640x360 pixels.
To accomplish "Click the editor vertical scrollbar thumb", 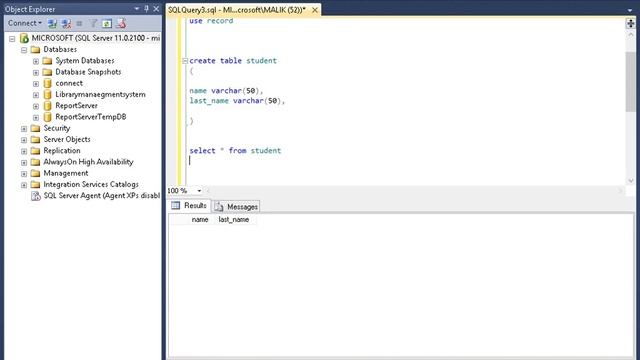I will point(631,81).
